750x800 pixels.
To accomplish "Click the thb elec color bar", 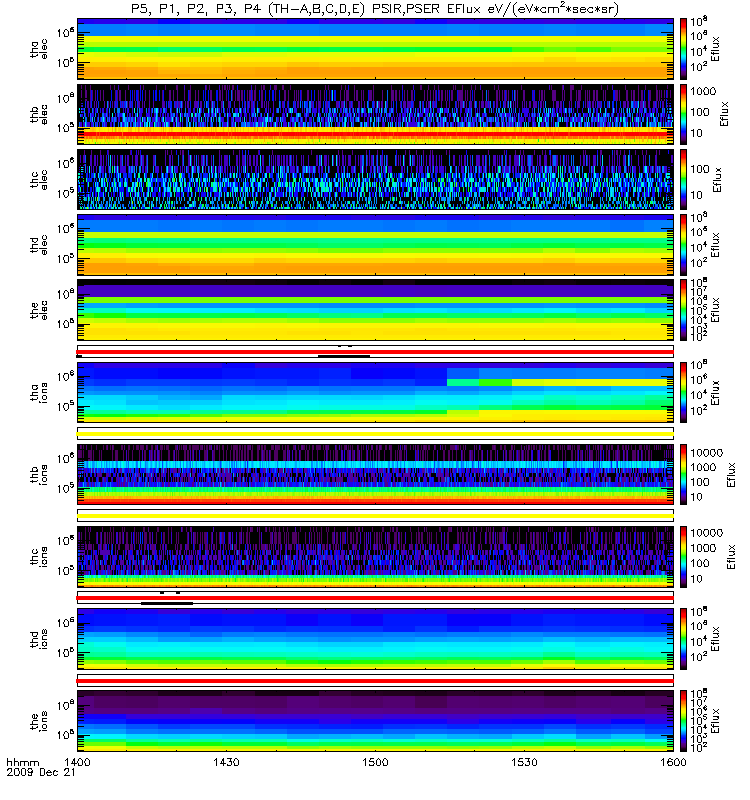I will [683, 114].
